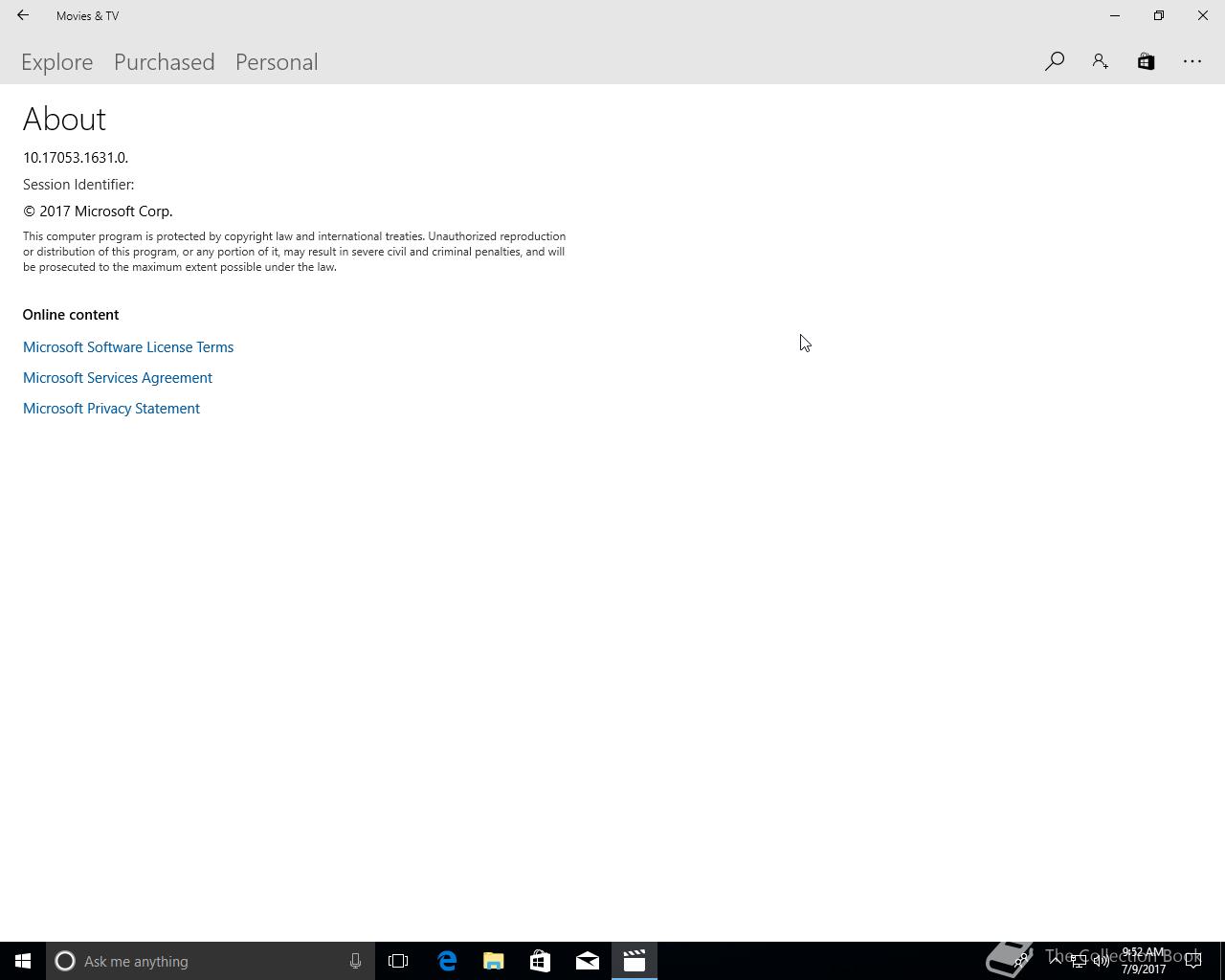1225x980 pixels.
Task: Click the sign-in account icon
Action: tap(1101, 61)
